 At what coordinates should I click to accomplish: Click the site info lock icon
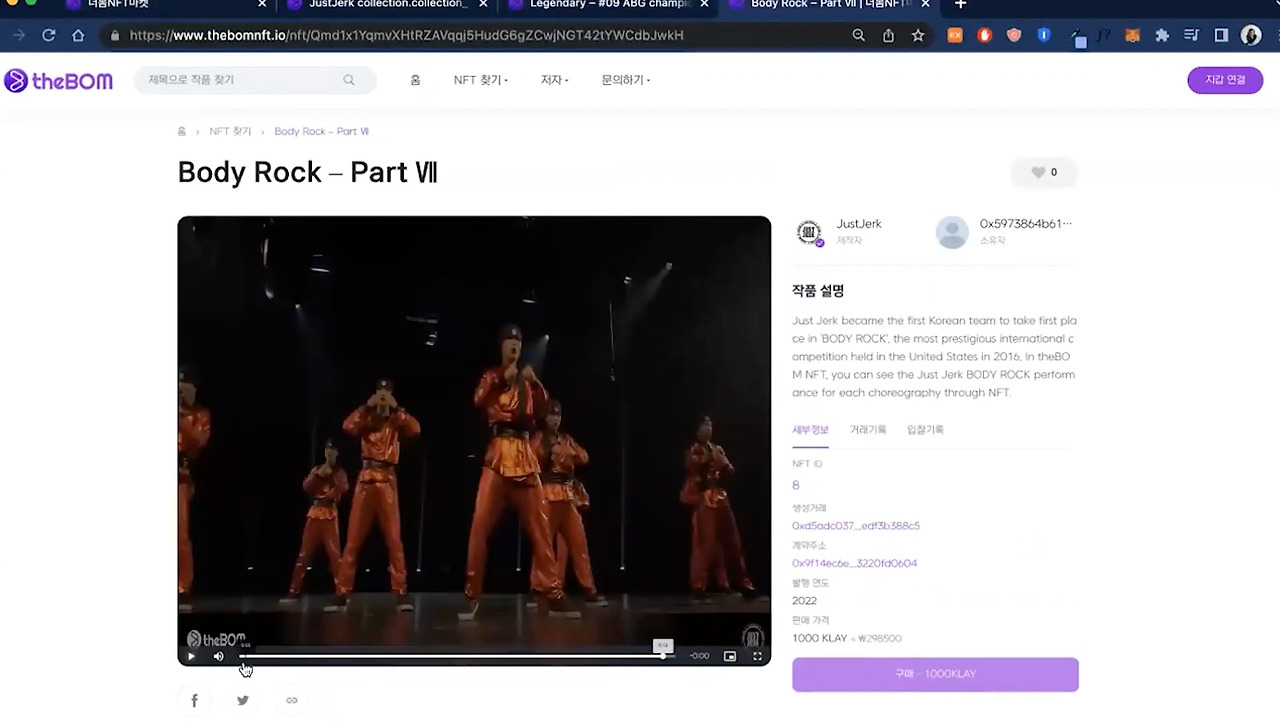[x=115, y=35]
